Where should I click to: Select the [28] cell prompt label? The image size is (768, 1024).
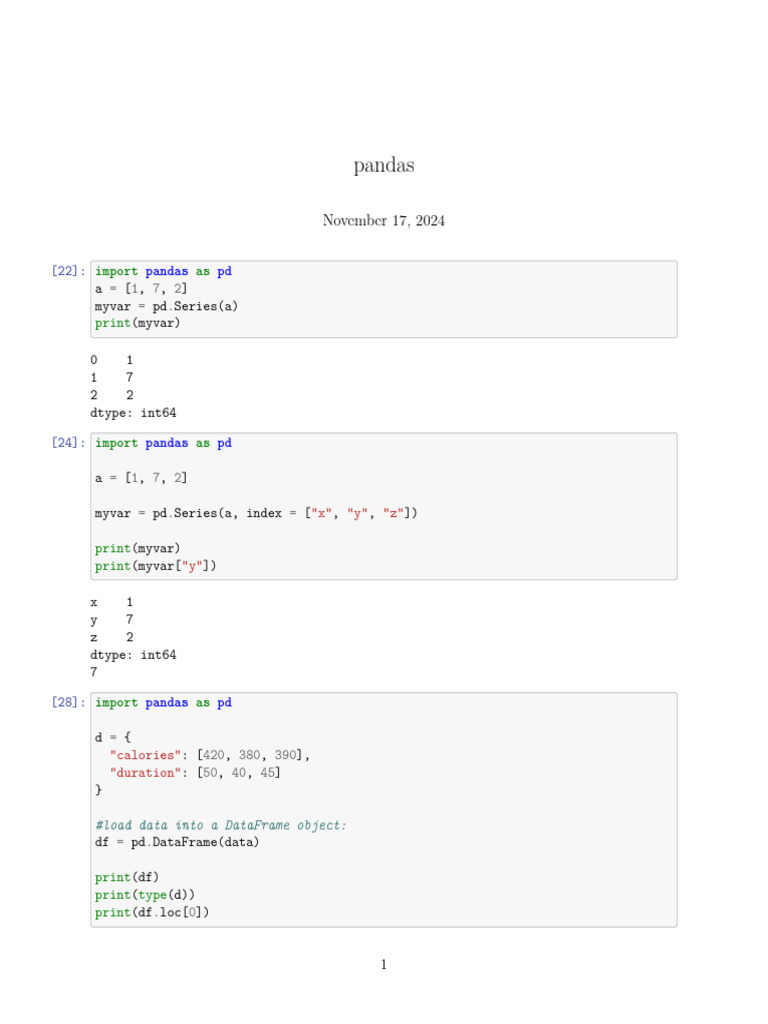68,703
